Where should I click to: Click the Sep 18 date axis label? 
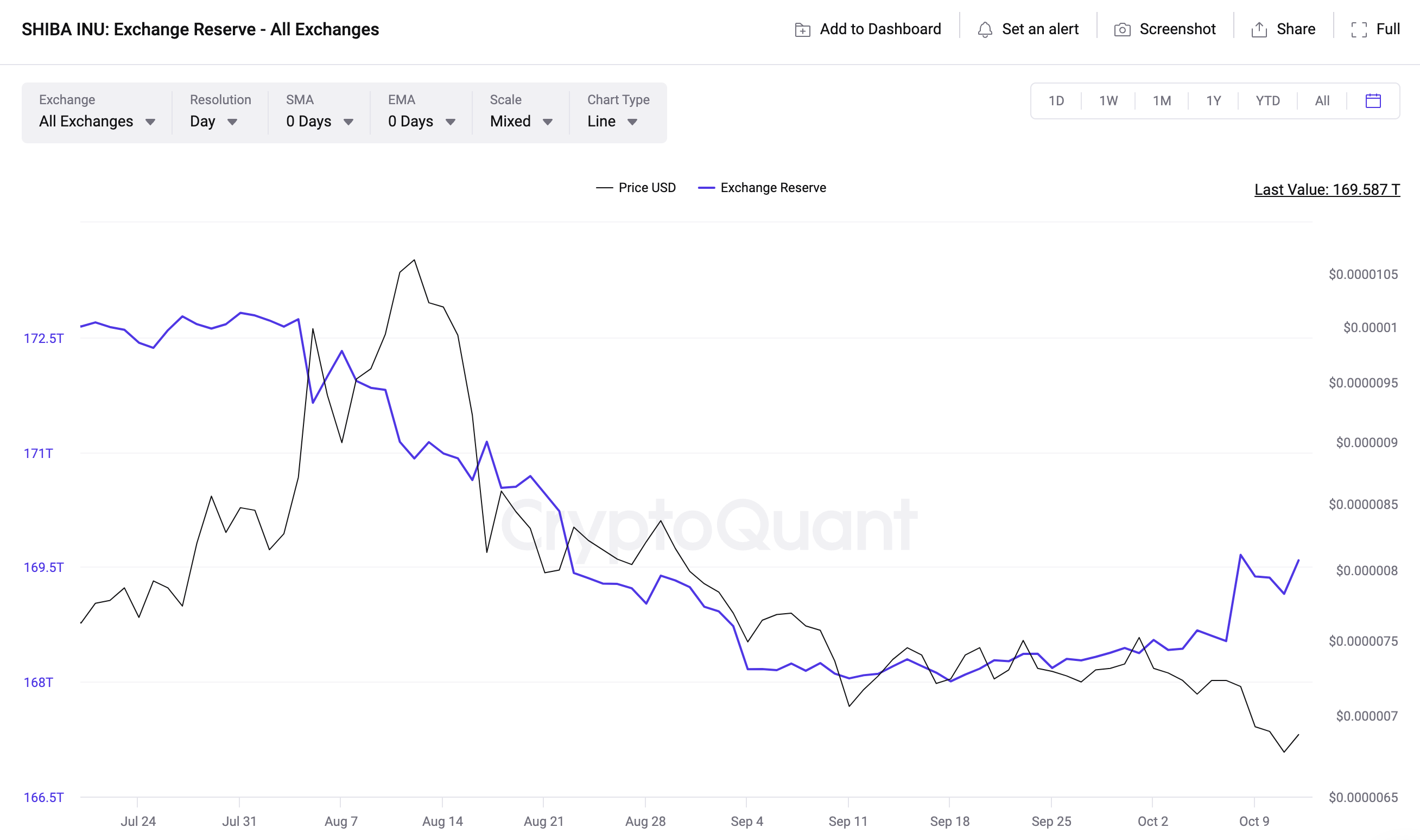[949, 822]
